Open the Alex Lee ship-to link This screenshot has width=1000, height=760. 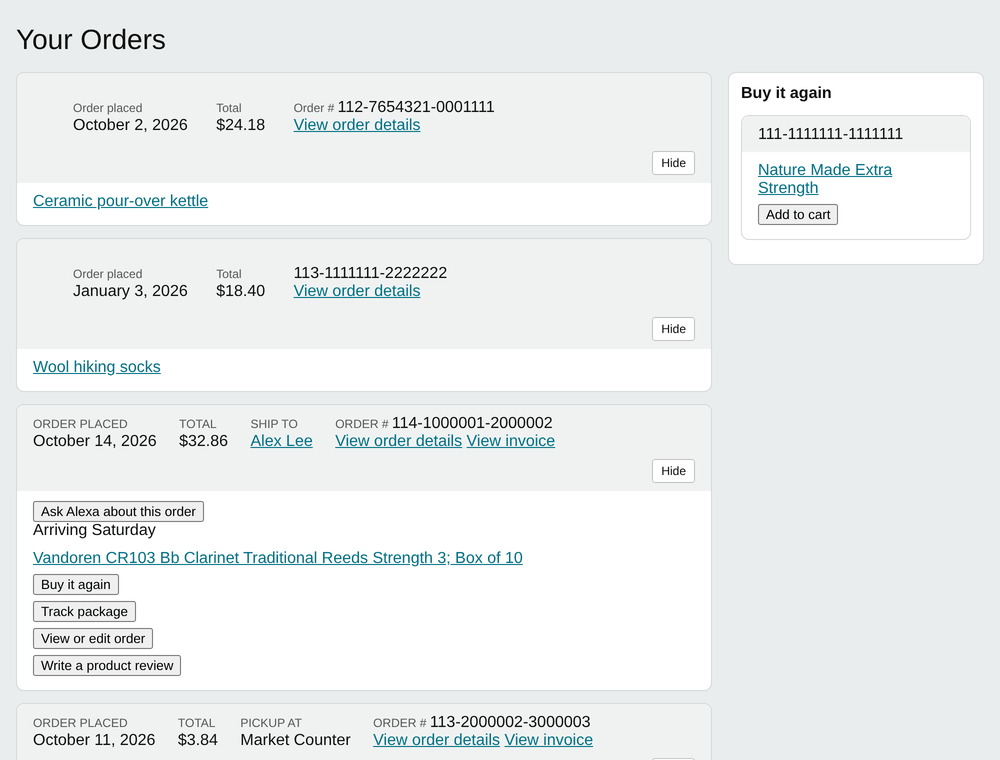tap(281, 441)
